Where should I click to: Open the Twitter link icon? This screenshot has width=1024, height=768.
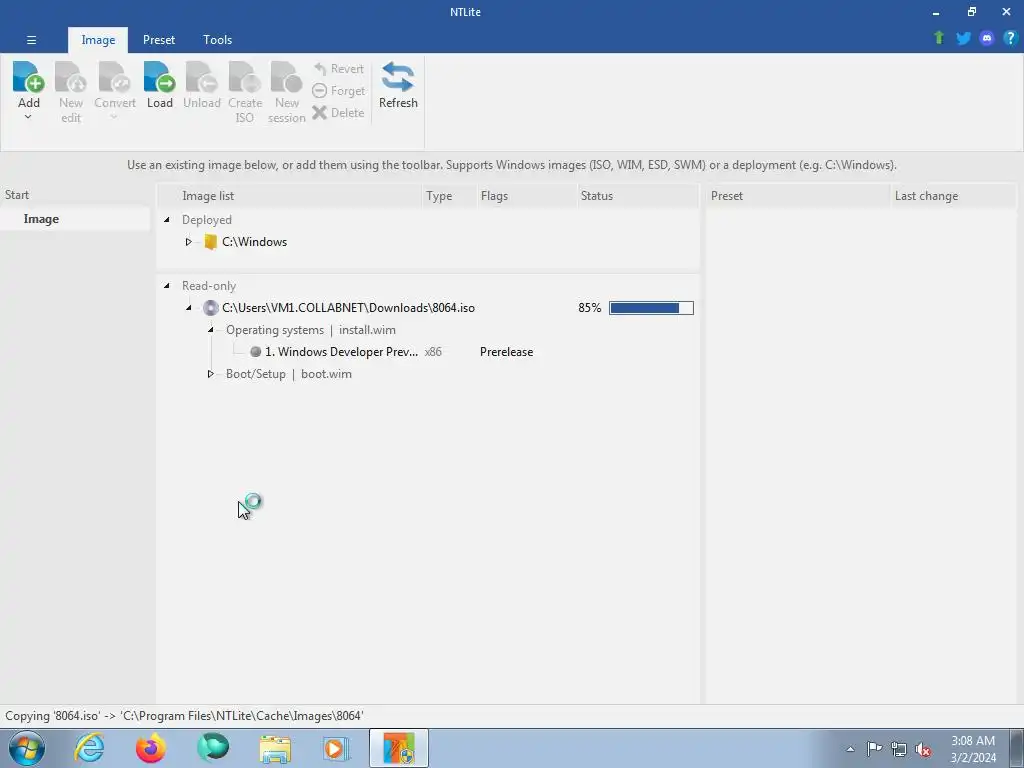click(x=963, y=38)
